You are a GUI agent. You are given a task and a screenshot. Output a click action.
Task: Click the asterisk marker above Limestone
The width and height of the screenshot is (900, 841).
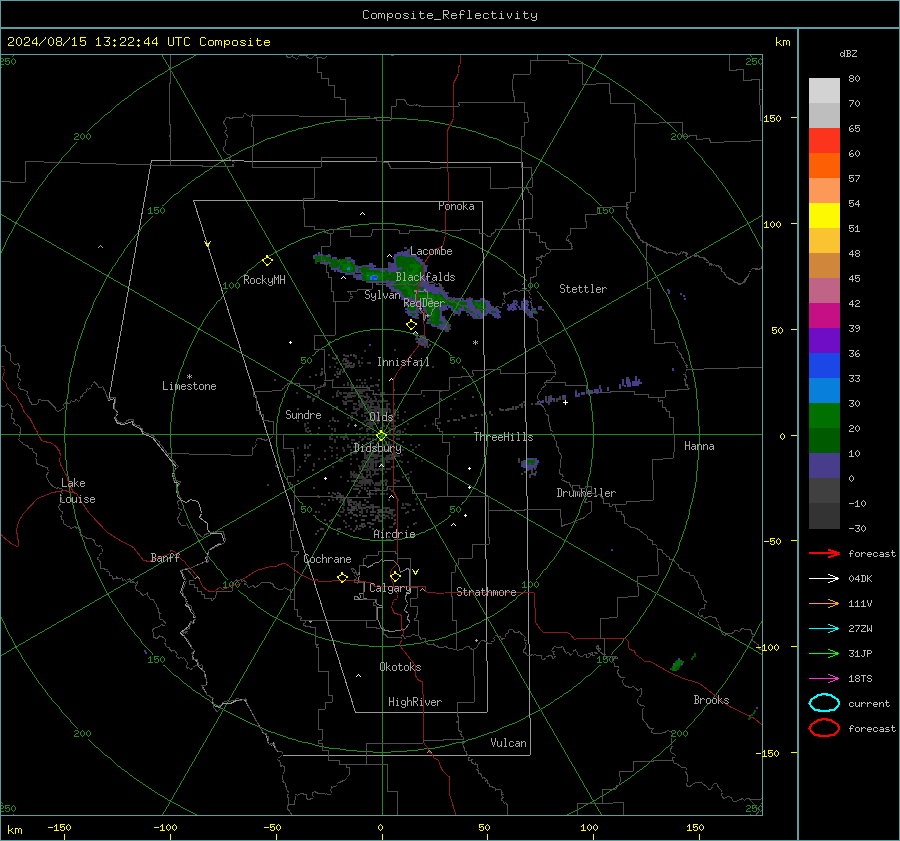coord(189,377)
